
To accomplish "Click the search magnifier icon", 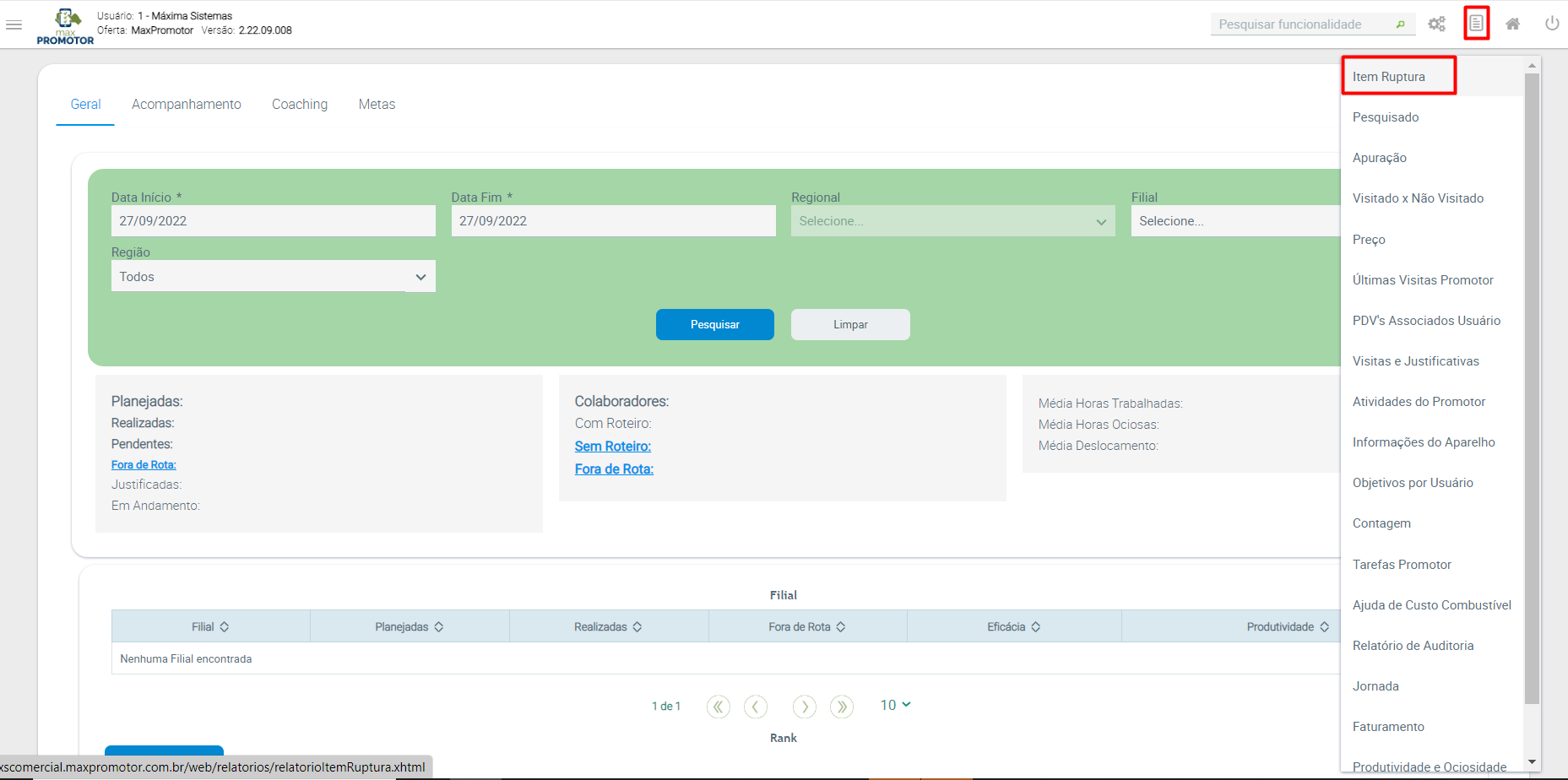I will coord(1400,24).
